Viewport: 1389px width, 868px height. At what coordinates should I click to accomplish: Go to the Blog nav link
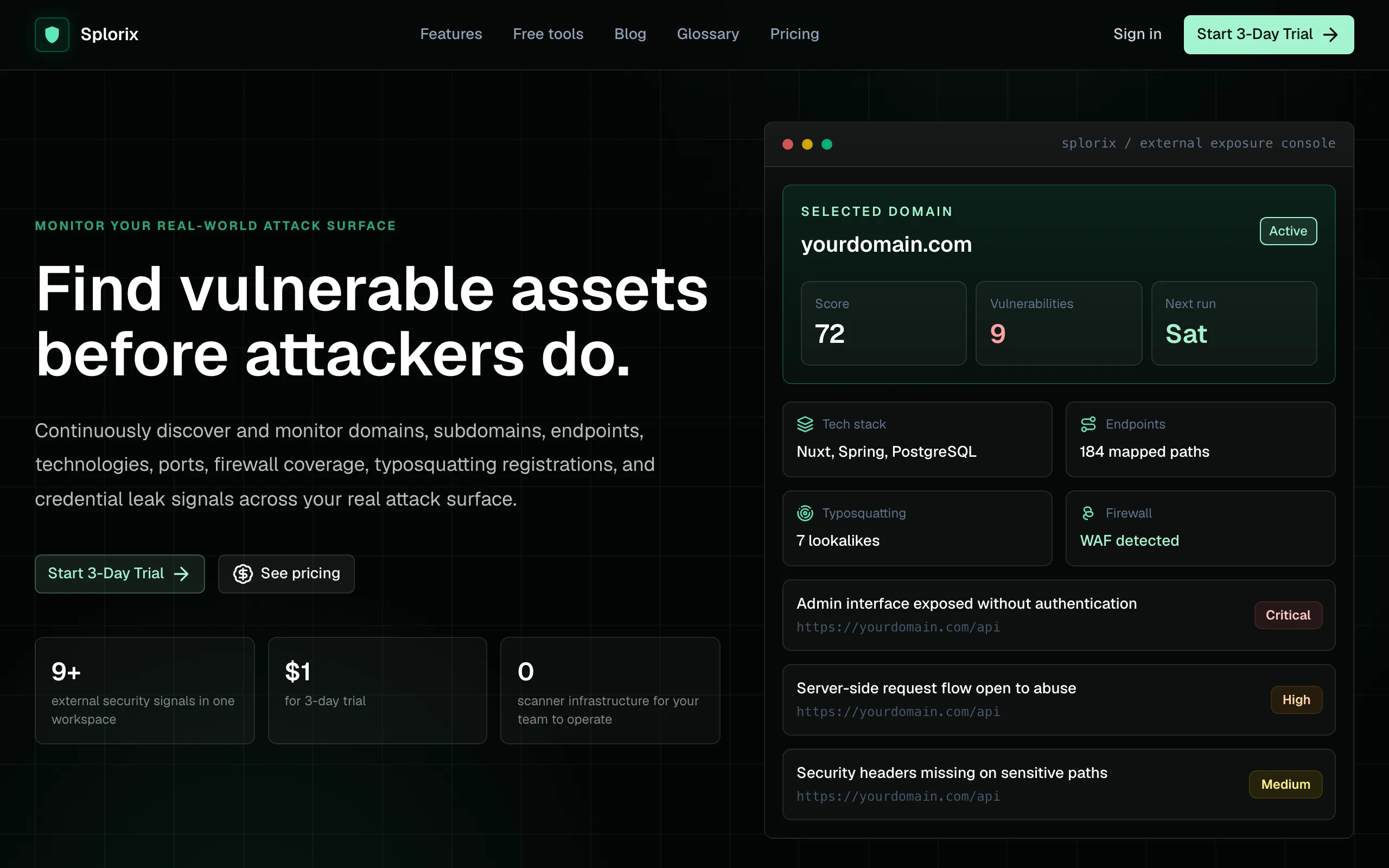(630, 34)
